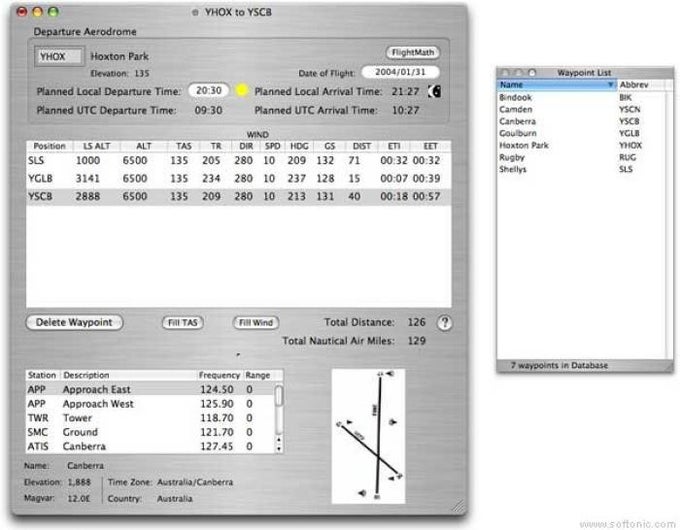The image size is (680, 530).
Task: Edit the planned local departure time 20:30
Action: (x=209, y=90)
